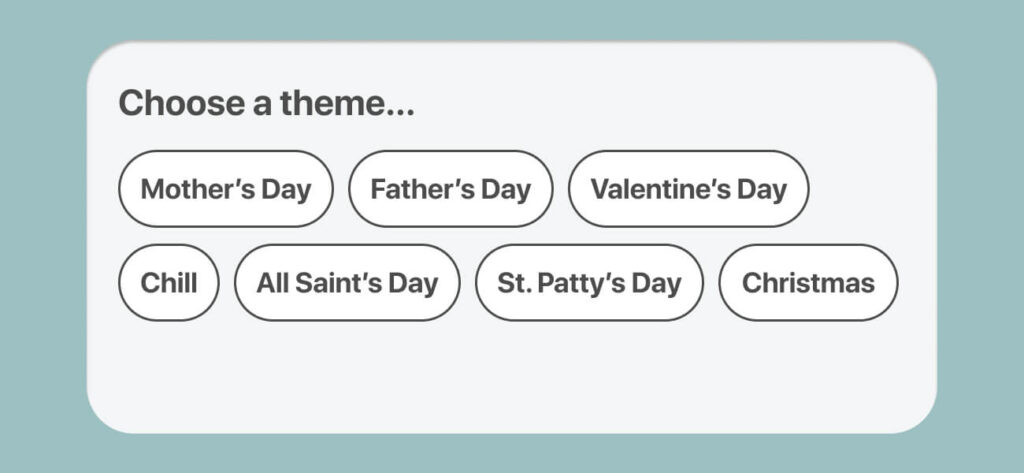Toggle the Christmas pill button
1024x473 pixels.
click(x=808, y=283)
